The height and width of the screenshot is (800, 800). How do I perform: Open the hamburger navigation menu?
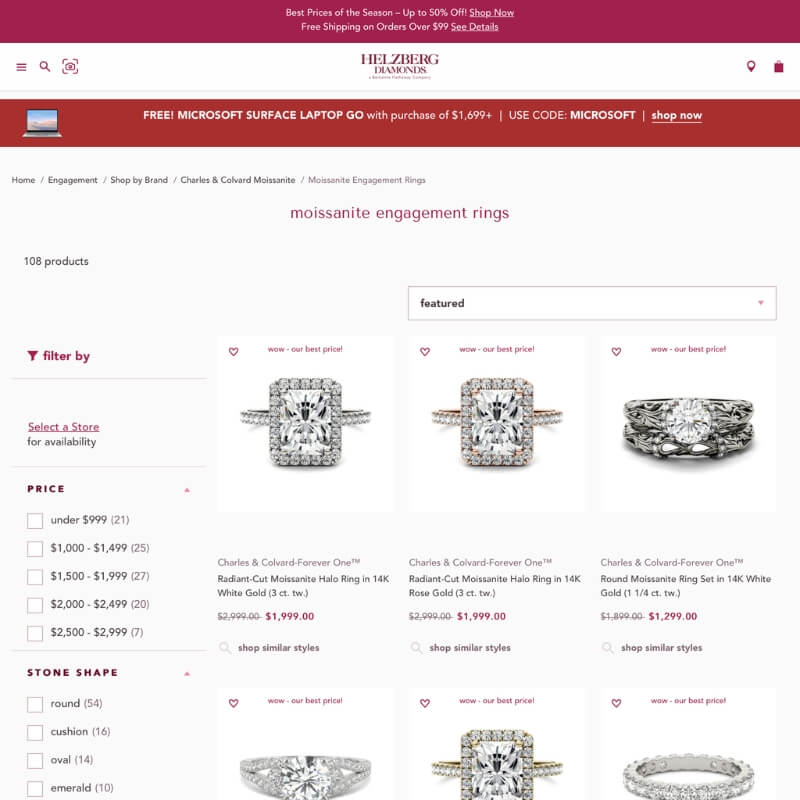tap(21, 67)
